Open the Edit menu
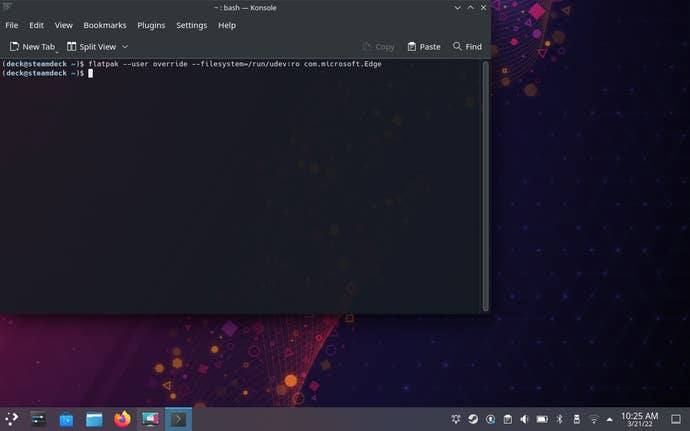690x431 pixels. click(36, 25)
